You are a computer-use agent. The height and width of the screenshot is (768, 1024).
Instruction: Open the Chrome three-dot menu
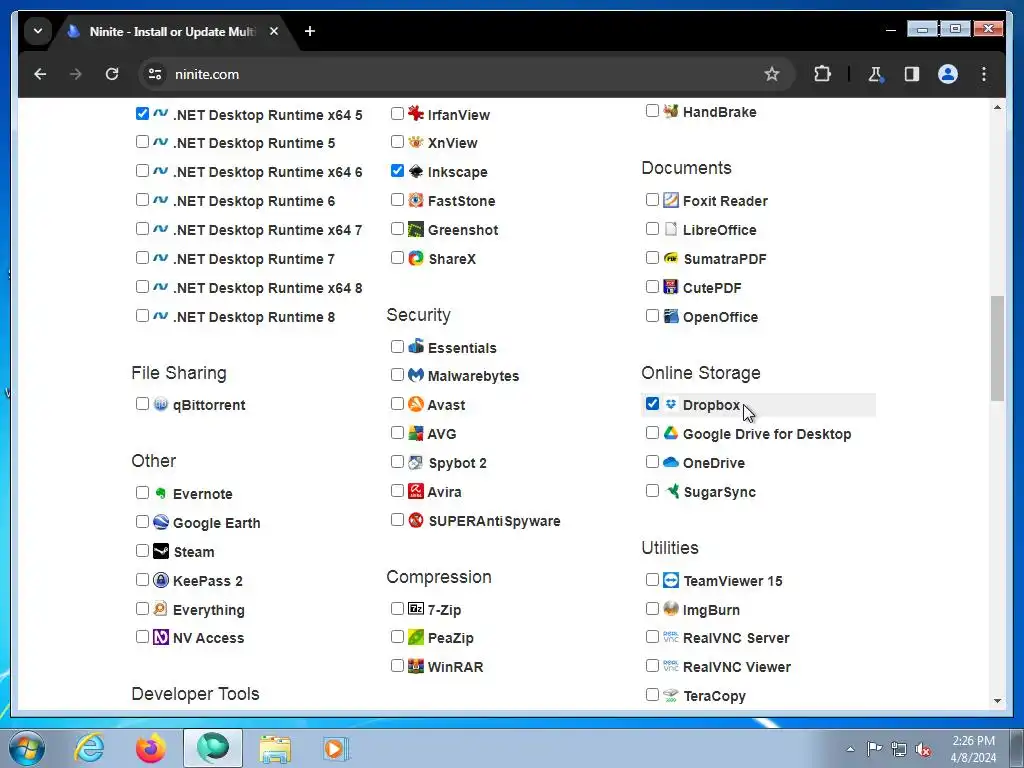[984, 74]
